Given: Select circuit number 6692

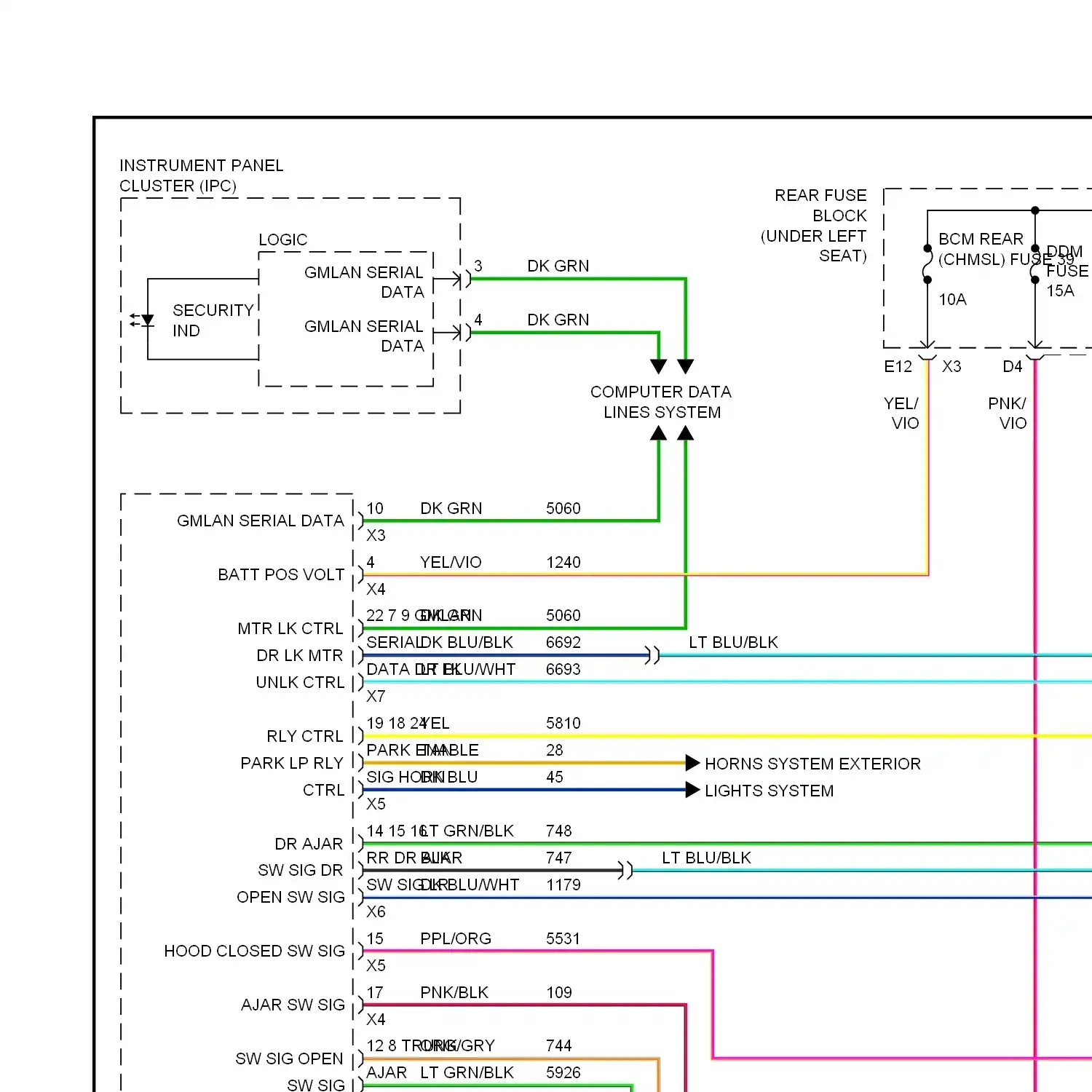Looking at the screenshot, I should (x=563, y=642).
